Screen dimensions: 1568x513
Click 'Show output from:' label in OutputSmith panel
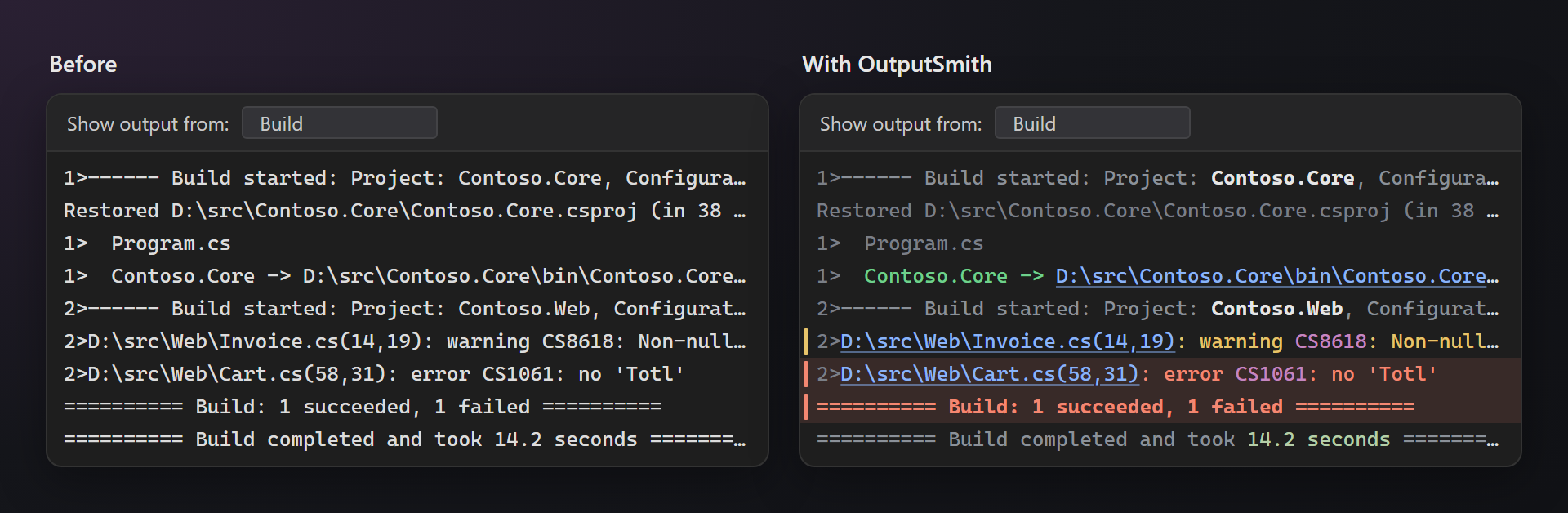click(x=901, y=124)
